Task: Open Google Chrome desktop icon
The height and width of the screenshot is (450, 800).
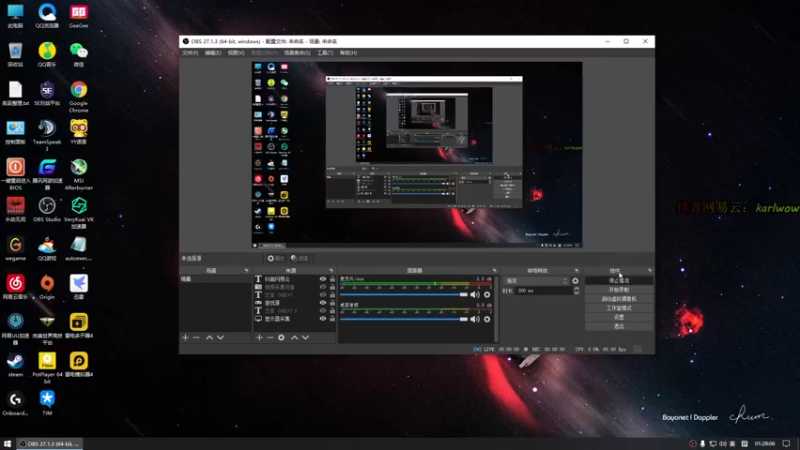Action: pos(79,96)
